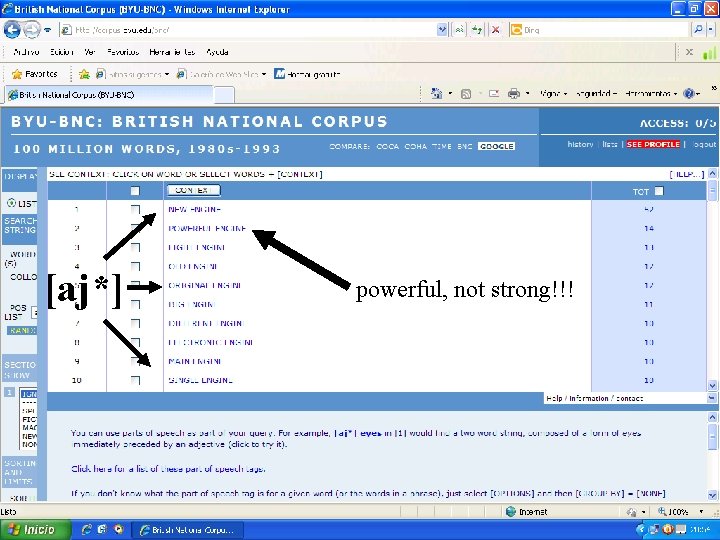Open the ELECTRONIC ENGINE result

(x=211, y=342)
